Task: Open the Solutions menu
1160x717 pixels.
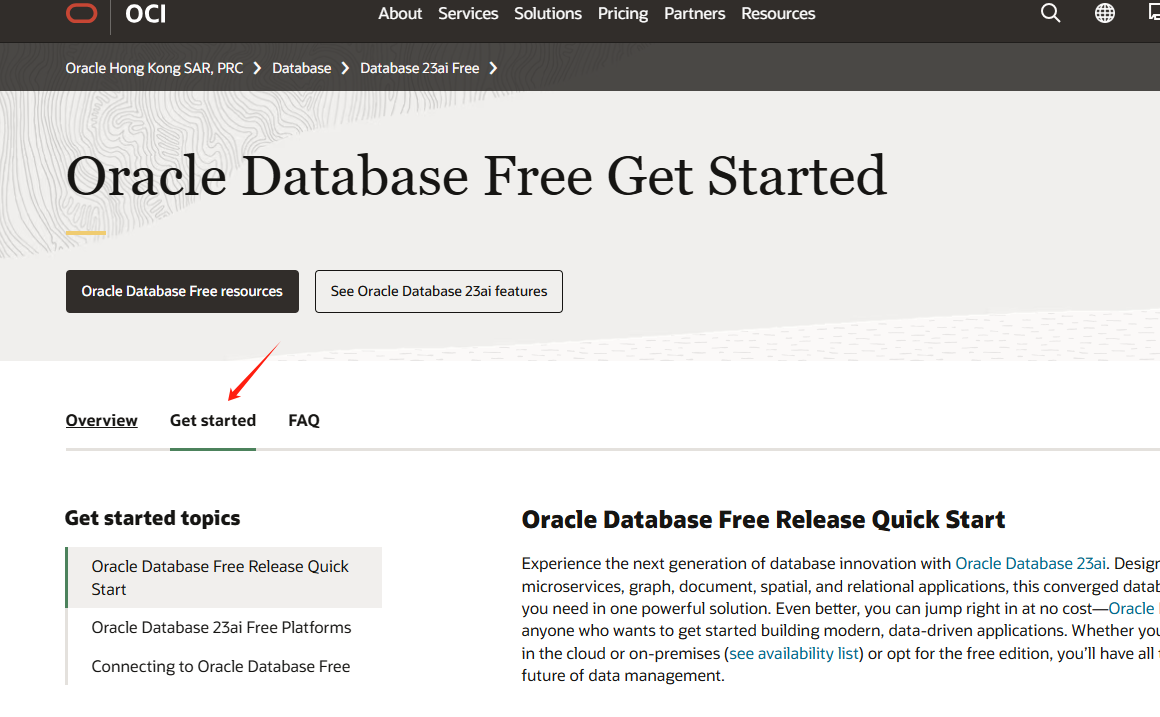Action: tap(547, 13)
